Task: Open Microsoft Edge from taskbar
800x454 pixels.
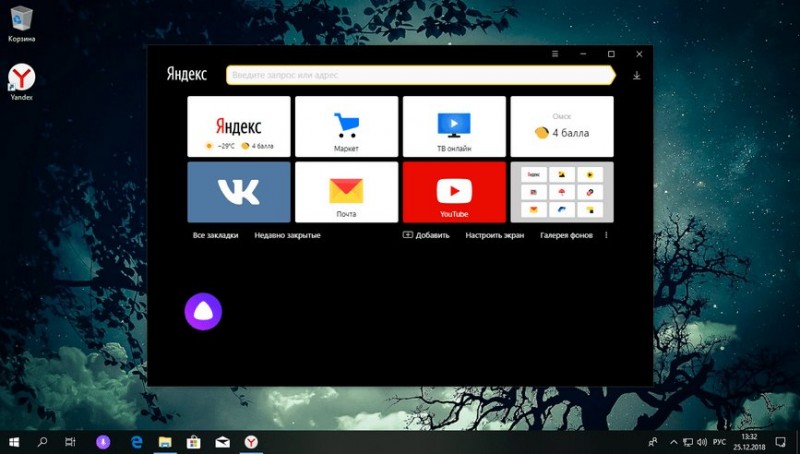Action: 137,442
